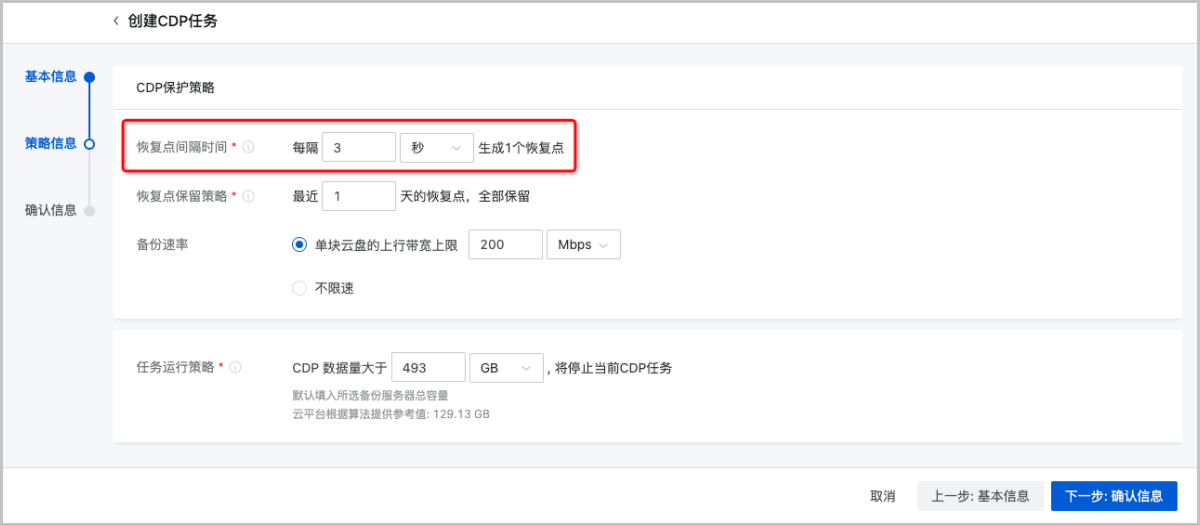Click 上一步: 基本信息 button
Image resolution: width=1200 pixels, height=526 pixels.
(980, 496)
